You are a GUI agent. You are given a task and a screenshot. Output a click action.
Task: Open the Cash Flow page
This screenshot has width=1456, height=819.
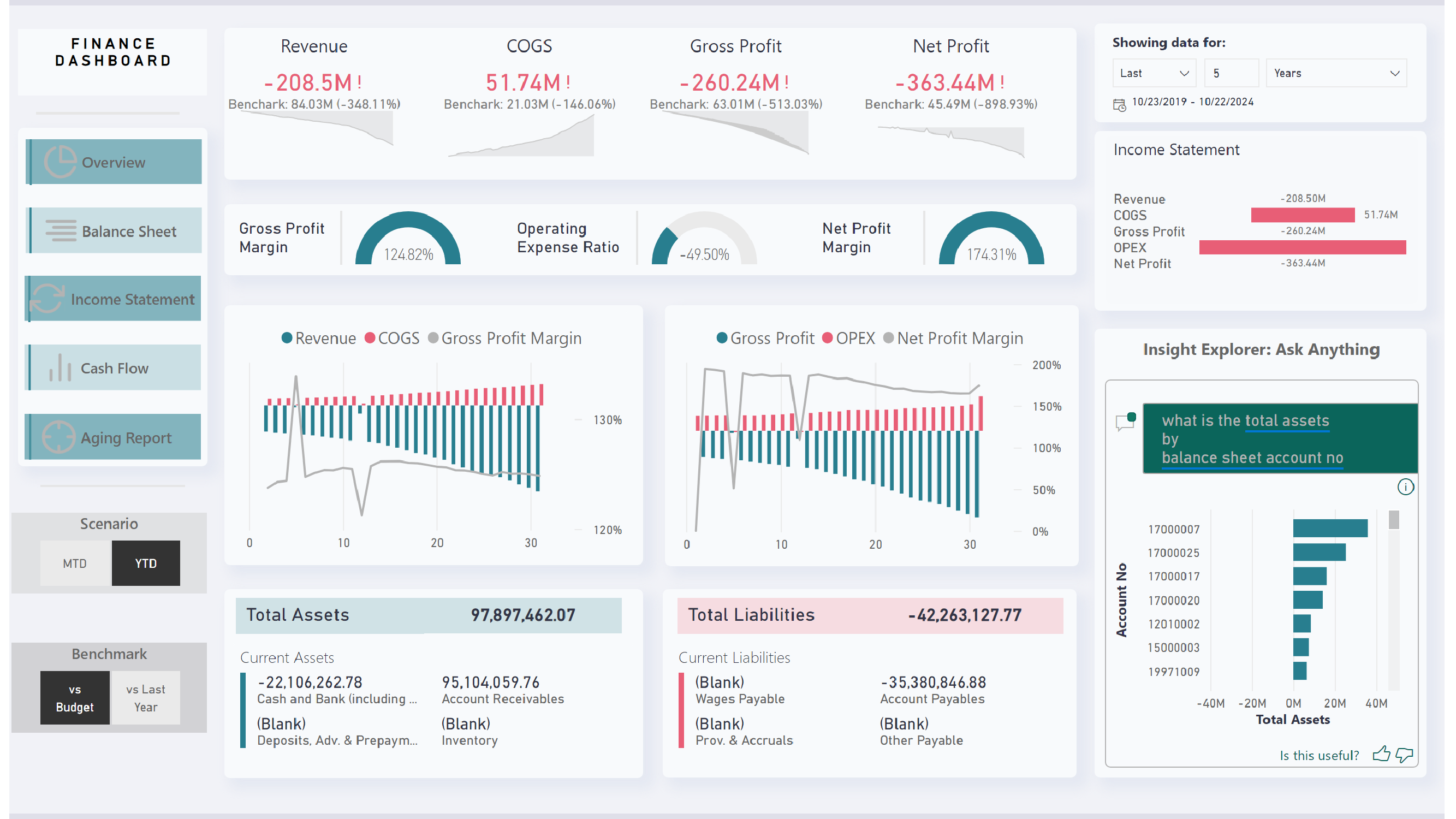(x=114, y=367)
